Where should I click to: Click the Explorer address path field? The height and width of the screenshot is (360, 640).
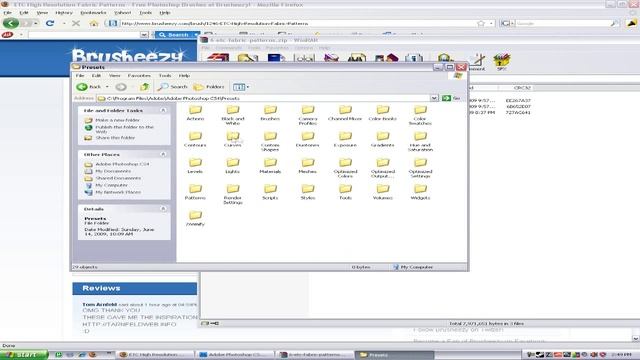point(264,98)
